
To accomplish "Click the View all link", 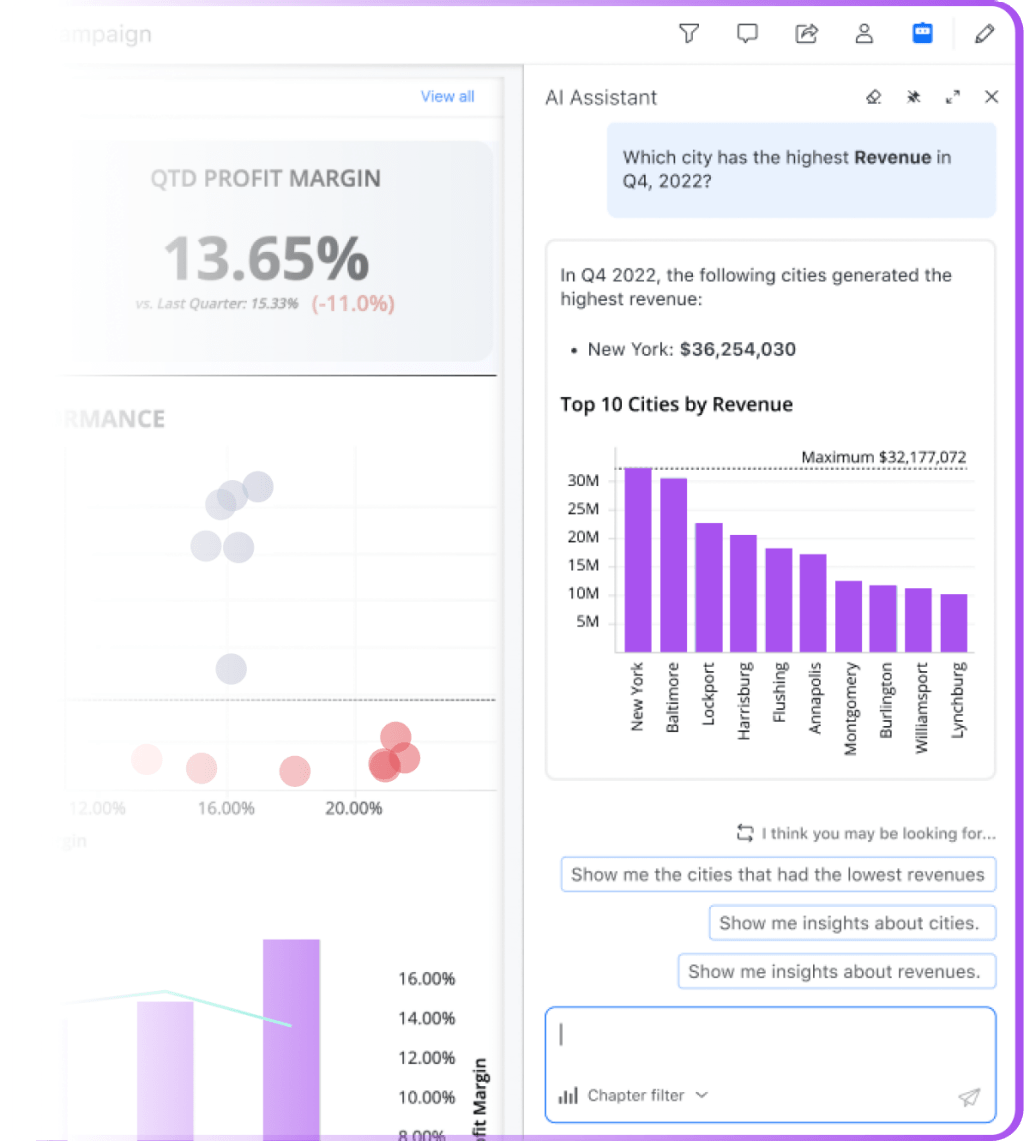I will (x=447, y=96).
